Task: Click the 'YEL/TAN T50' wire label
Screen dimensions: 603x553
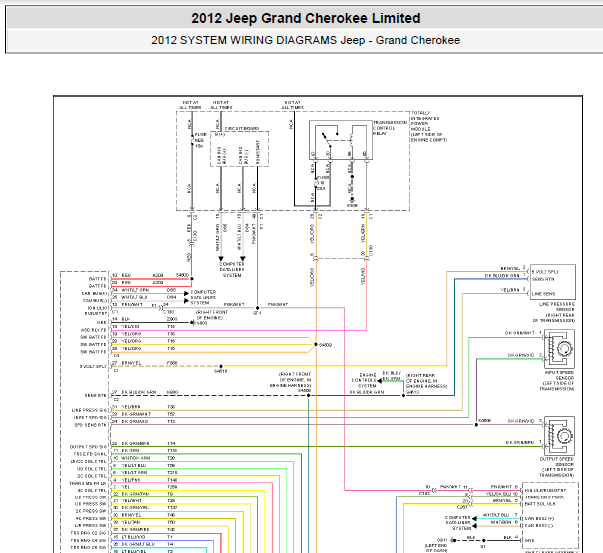Action: pyautogui.click(x=148, y=522)
